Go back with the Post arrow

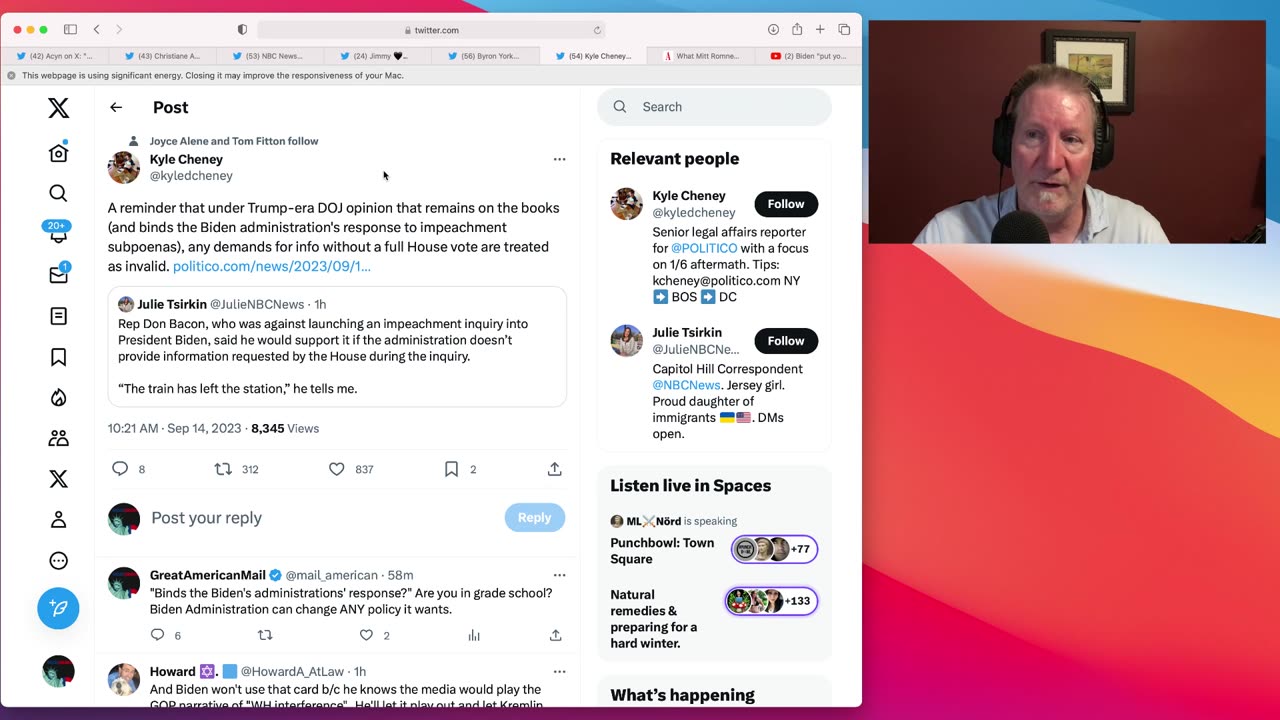click(116, 107)
